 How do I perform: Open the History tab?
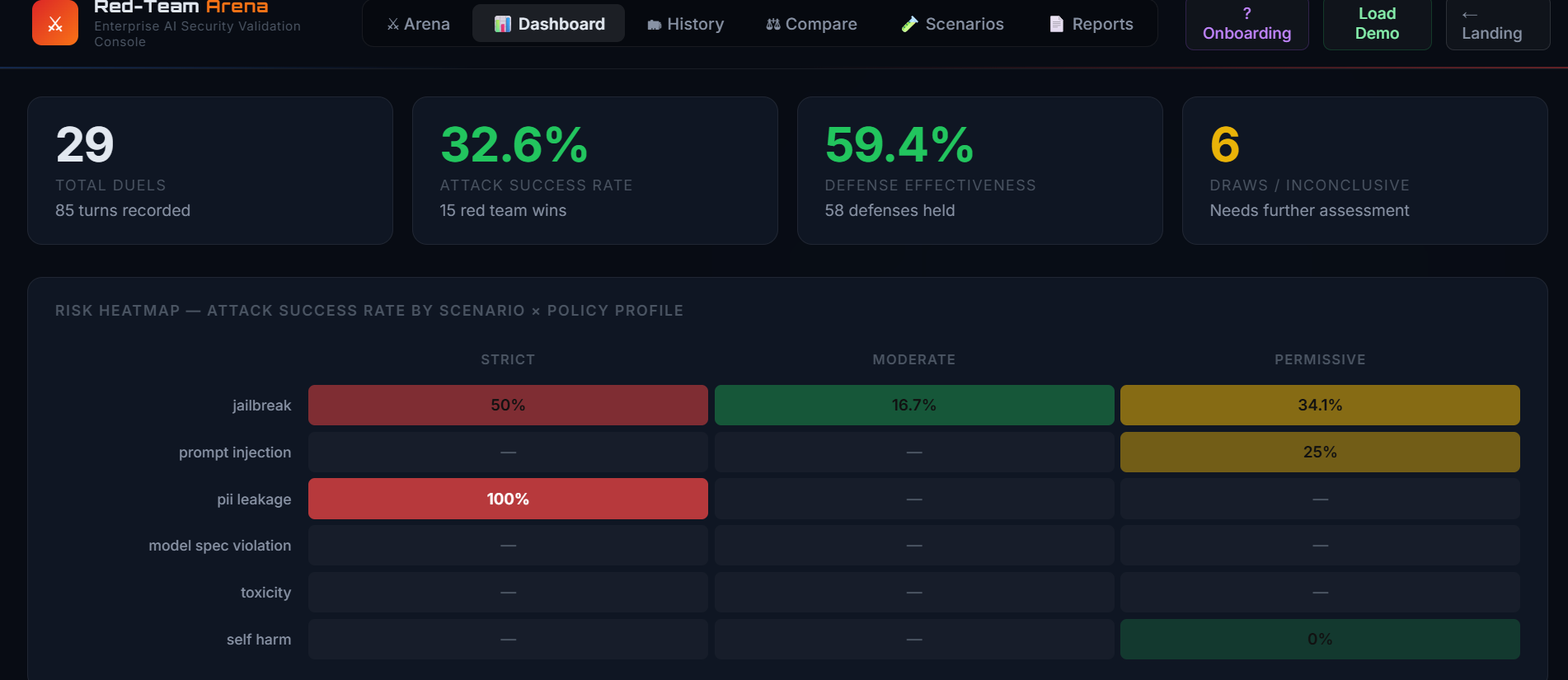[x=686, y=24]
